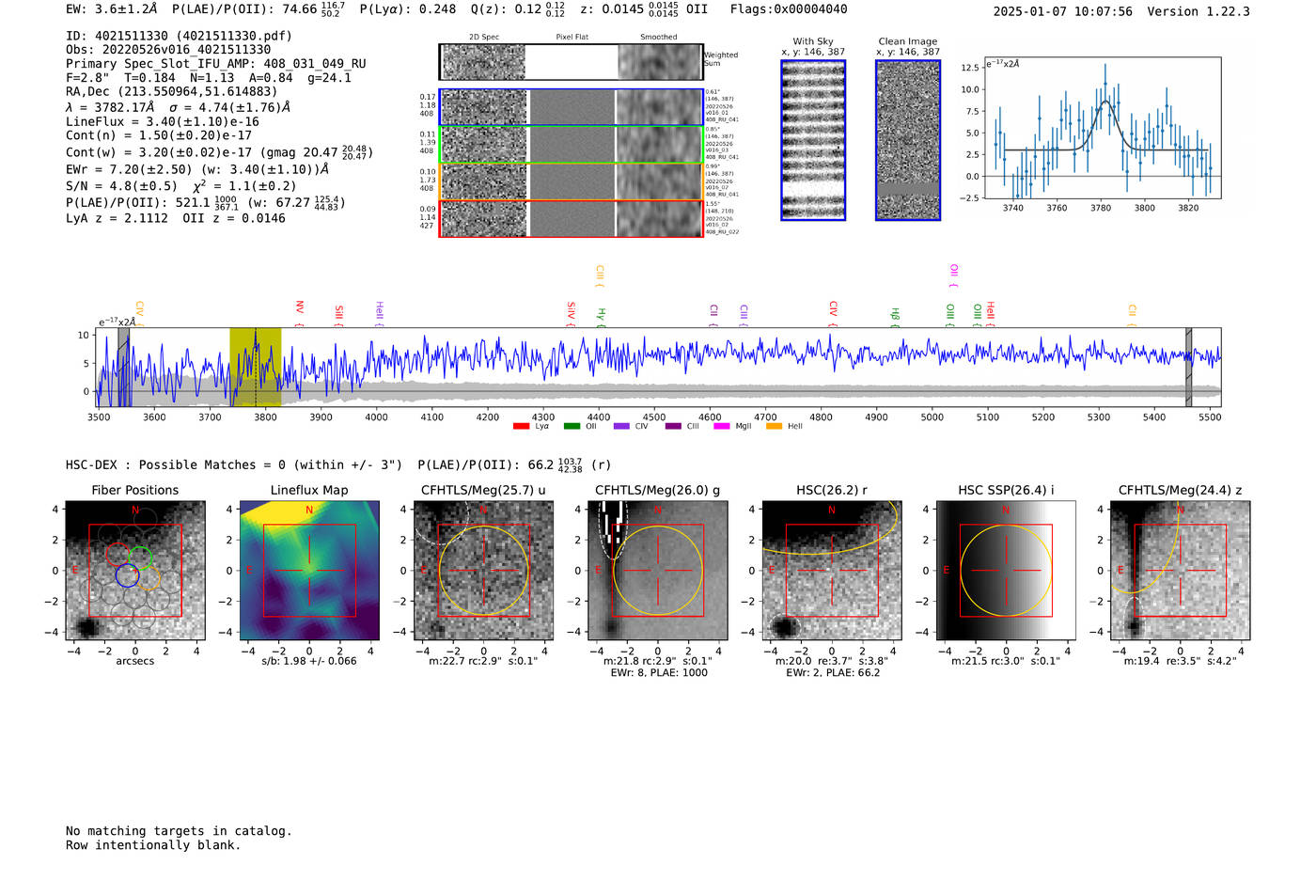This screenshot has width=1316, height=896.
Task: Click the red fiber circle in Fiber Positions
Action: [117, 555]
